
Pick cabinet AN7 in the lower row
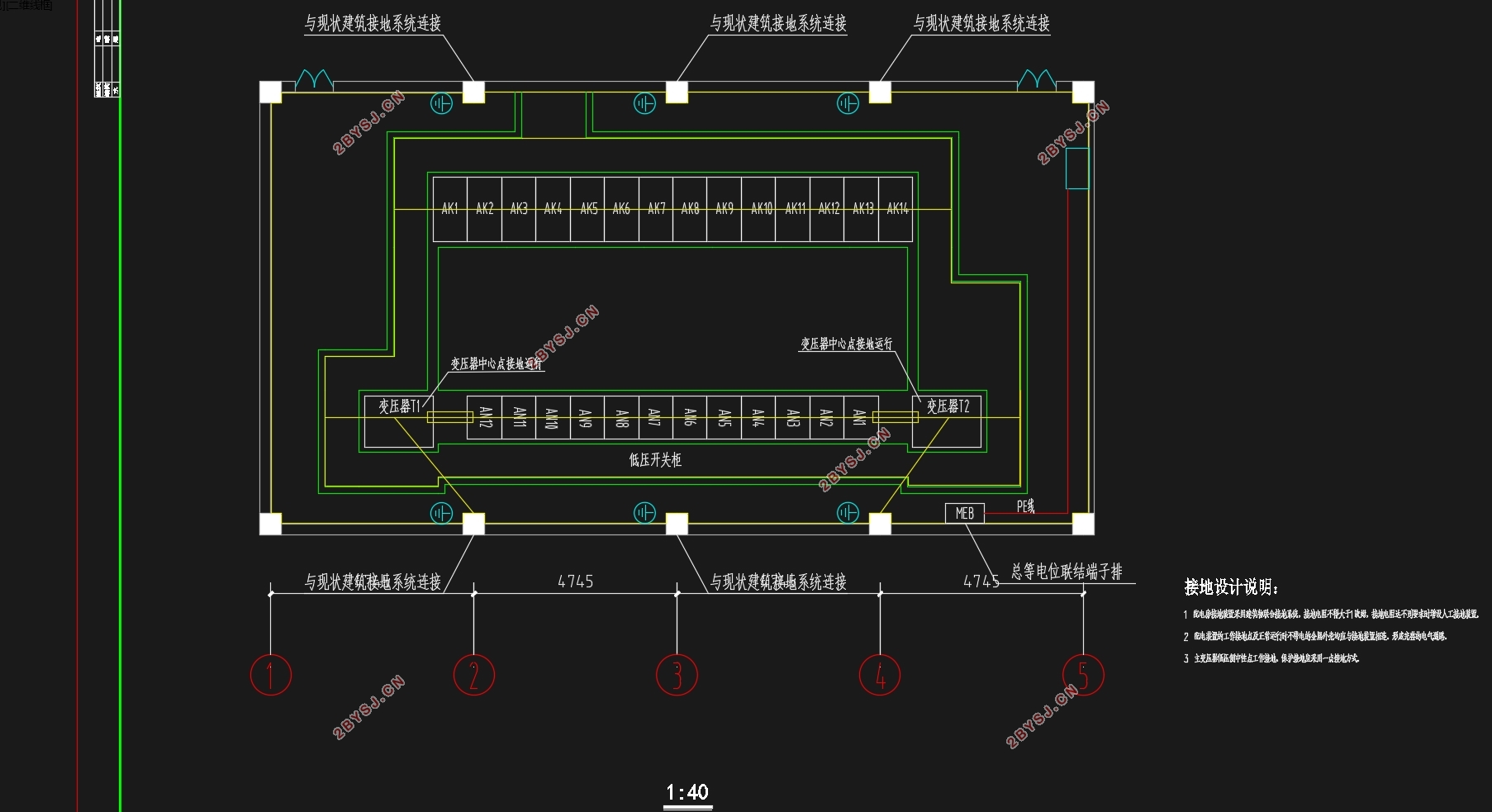655,418
